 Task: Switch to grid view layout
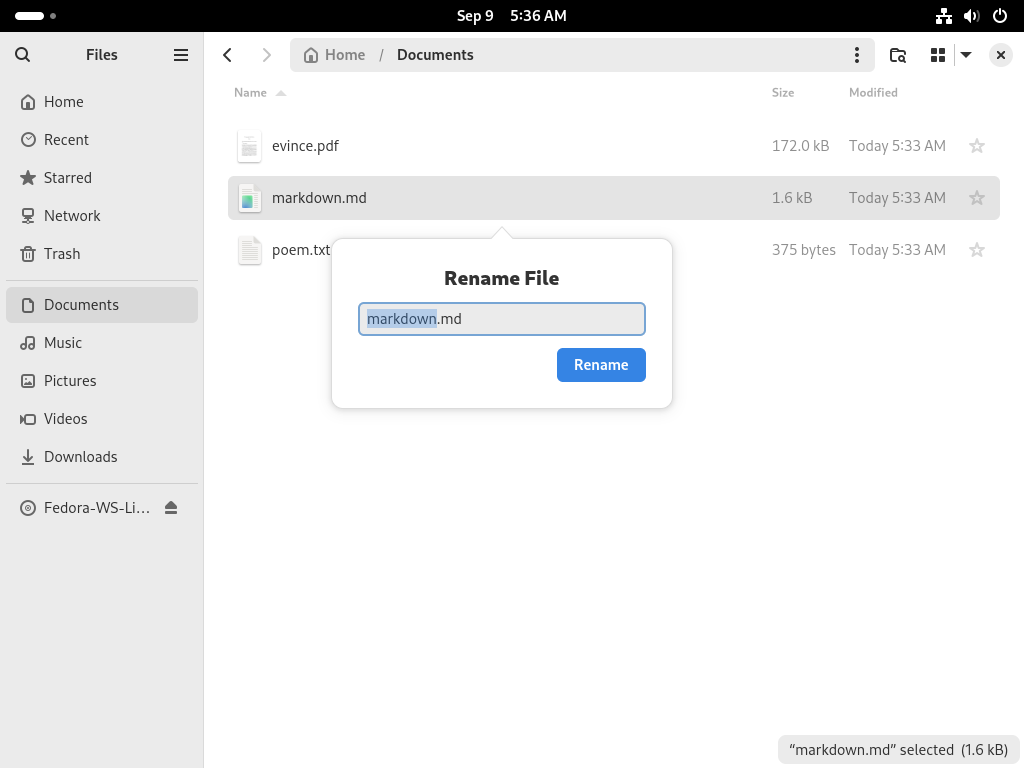pyautogui.click(x=938, y=55)
